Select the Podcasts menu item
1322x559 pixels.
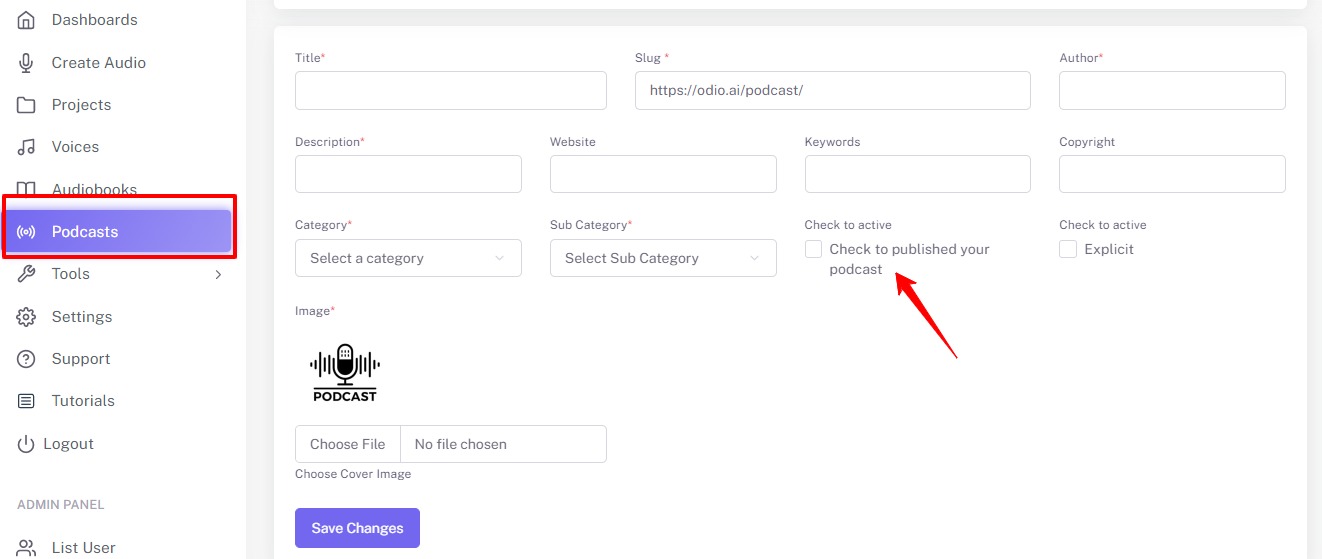pyautogui.click(x=120, y=232)
